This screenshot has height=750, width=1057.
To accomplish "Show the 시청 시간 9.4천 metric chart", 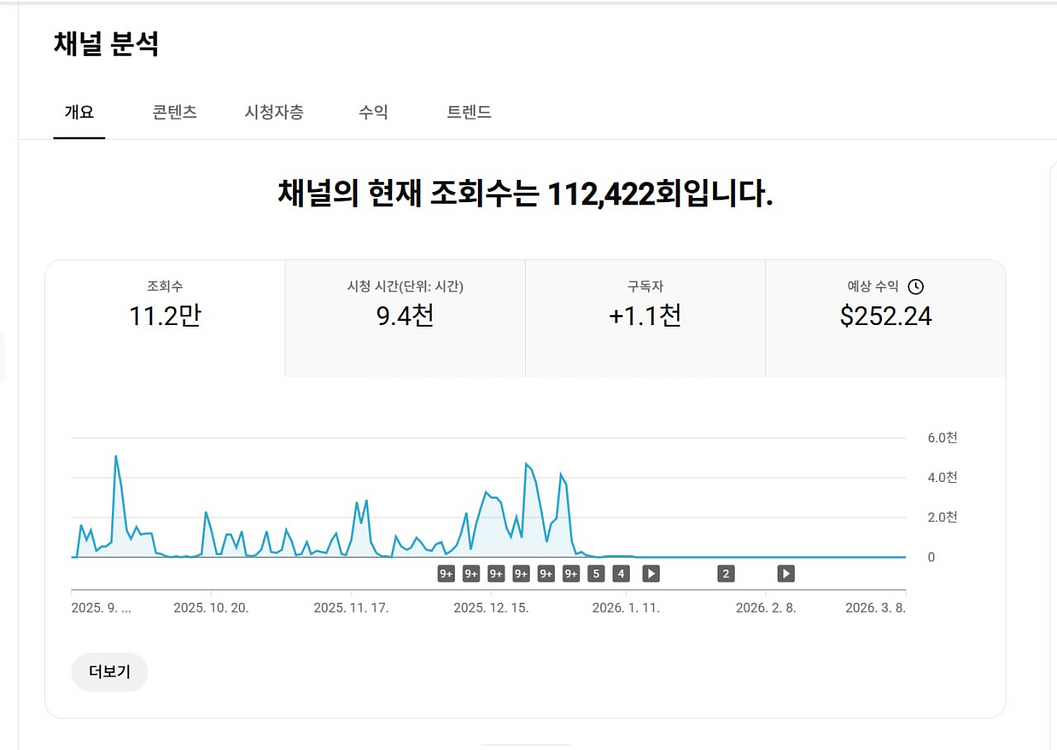I will (x=405, y=318).
